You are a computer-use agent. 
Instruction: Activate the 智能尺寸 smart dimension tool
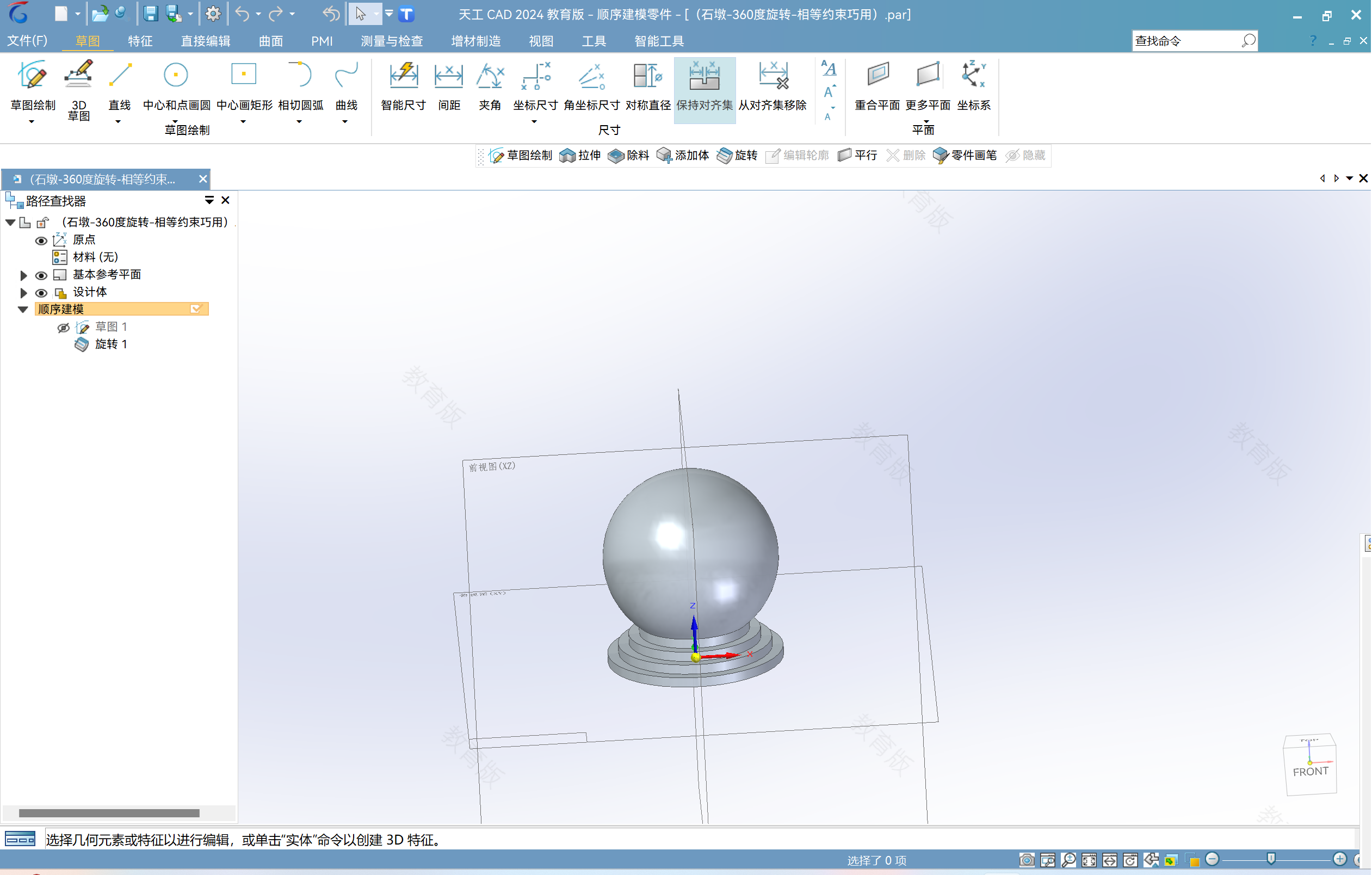coord(404,85)
